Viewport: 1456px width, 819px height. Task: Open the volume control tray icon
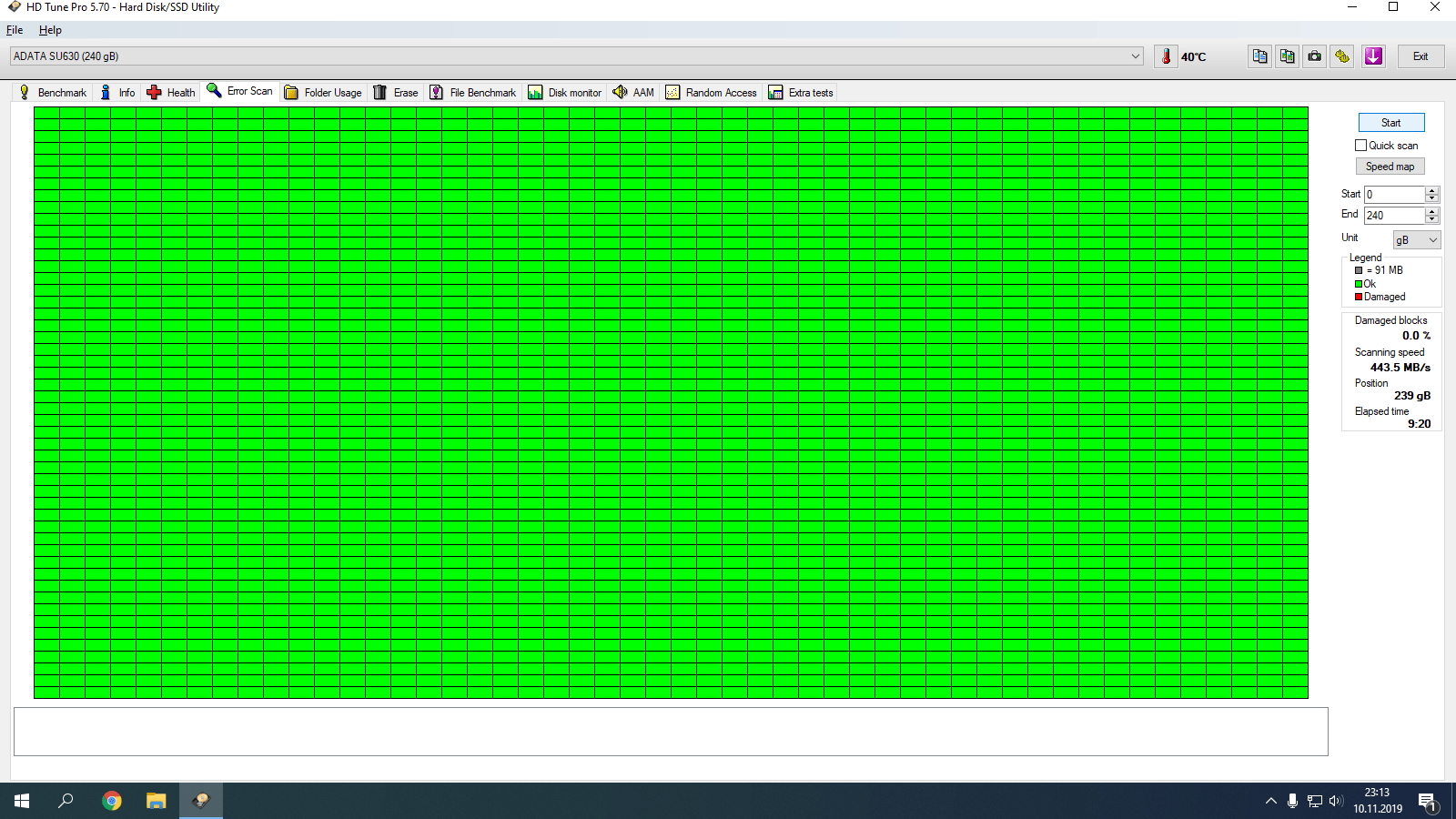point(1336,801)
